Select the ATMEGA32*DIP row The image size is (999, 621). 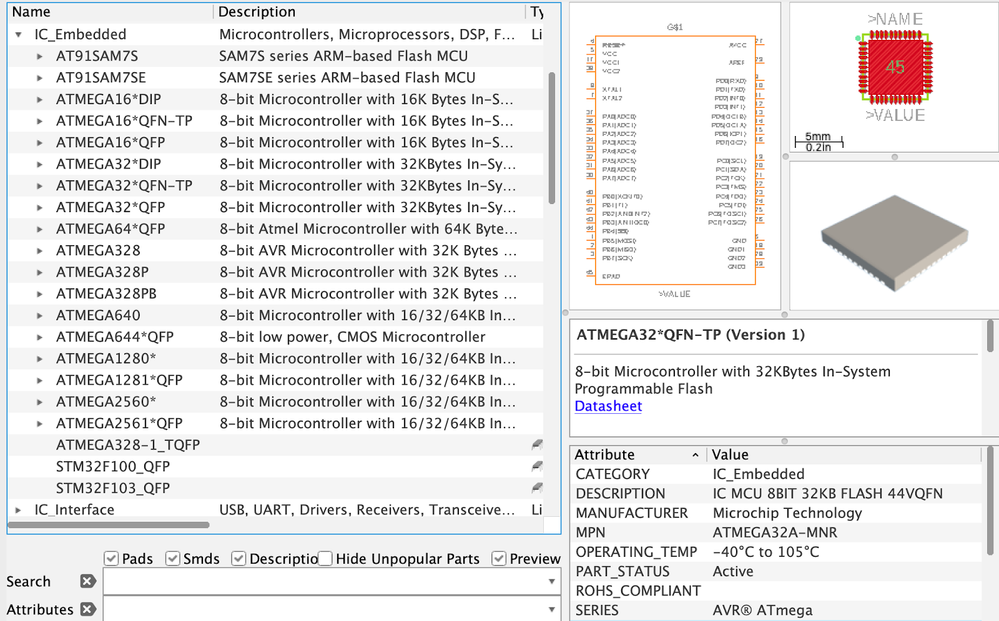(276, 164)
